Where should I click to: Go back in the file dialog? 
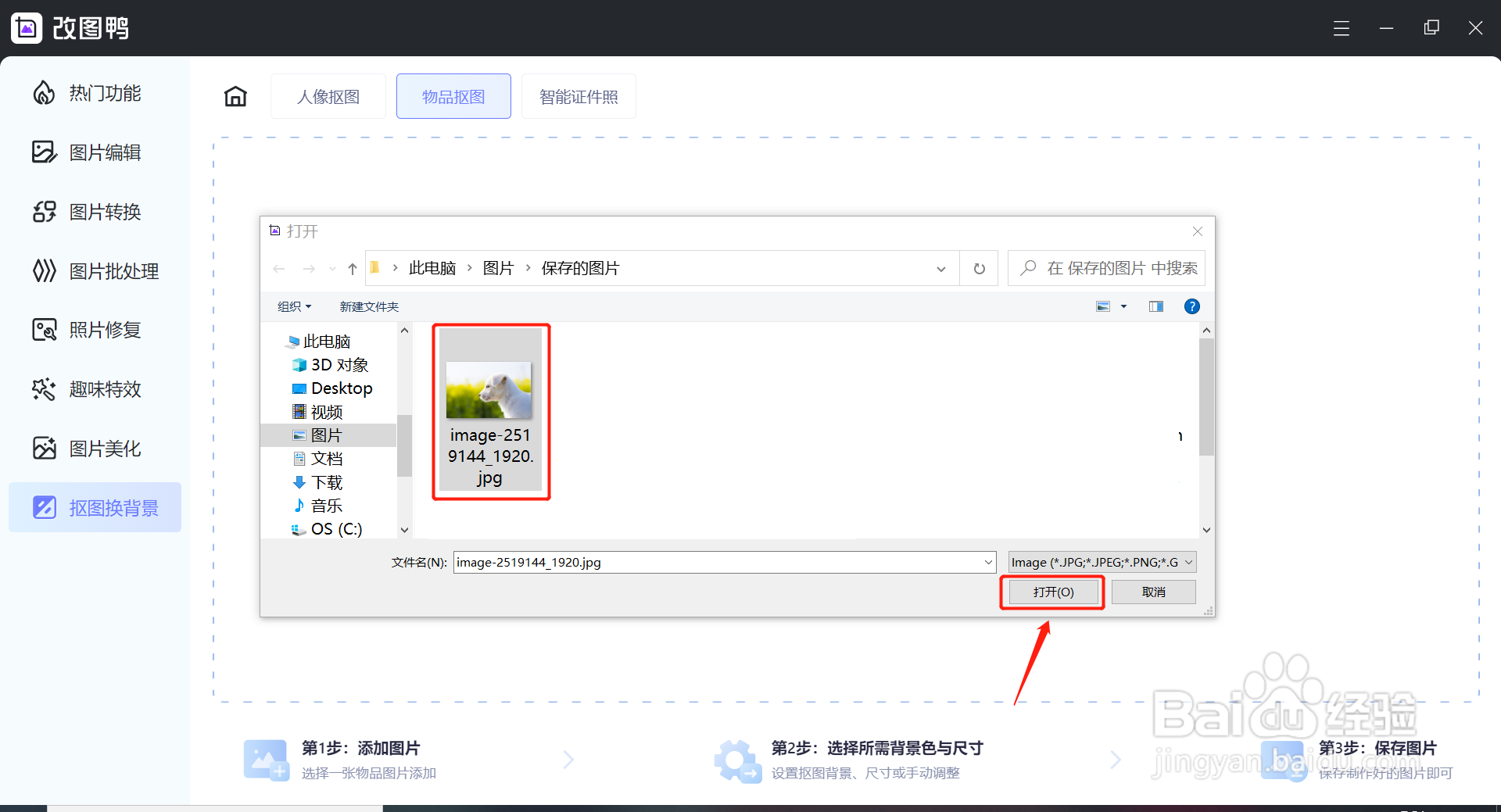pyautogui.click(x=279, y=269)
